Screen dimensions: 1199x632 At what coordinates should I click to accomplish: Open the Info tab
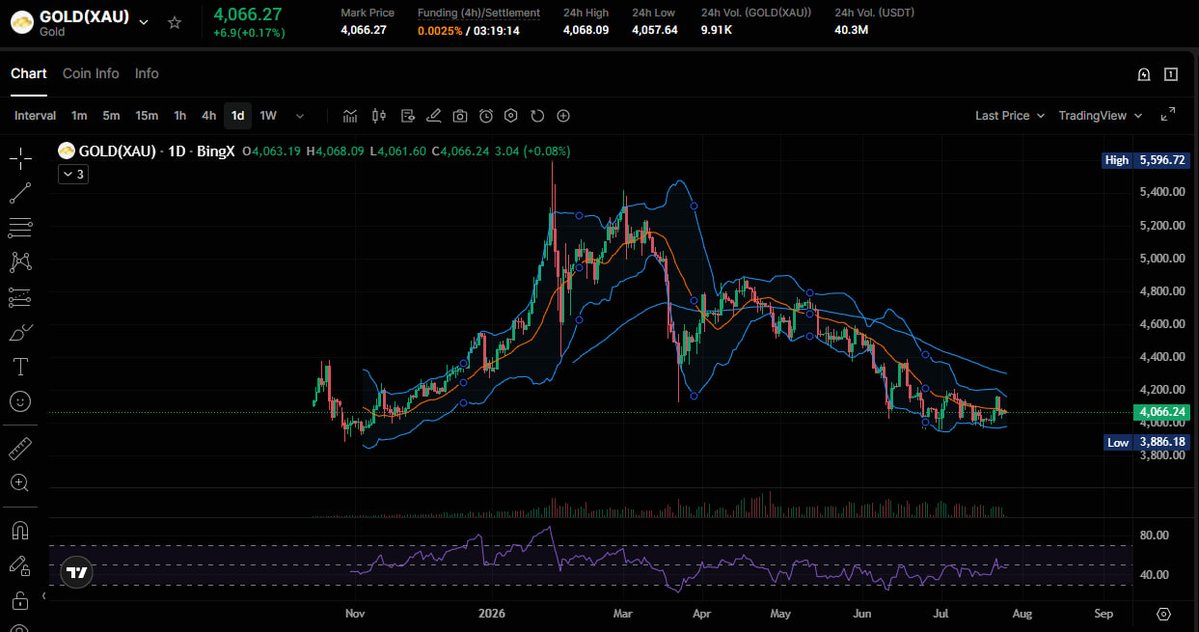[147, 73]
